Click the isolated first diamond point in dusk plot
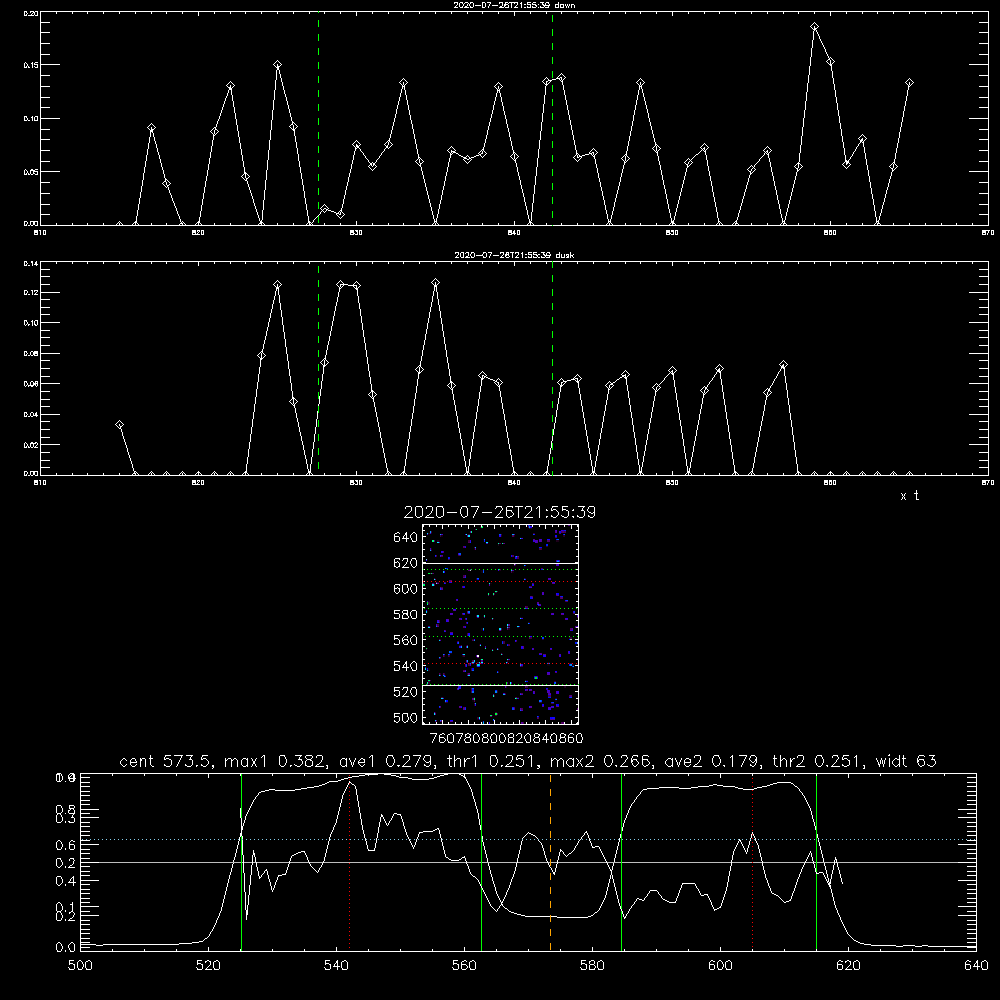 pos(119,425)
